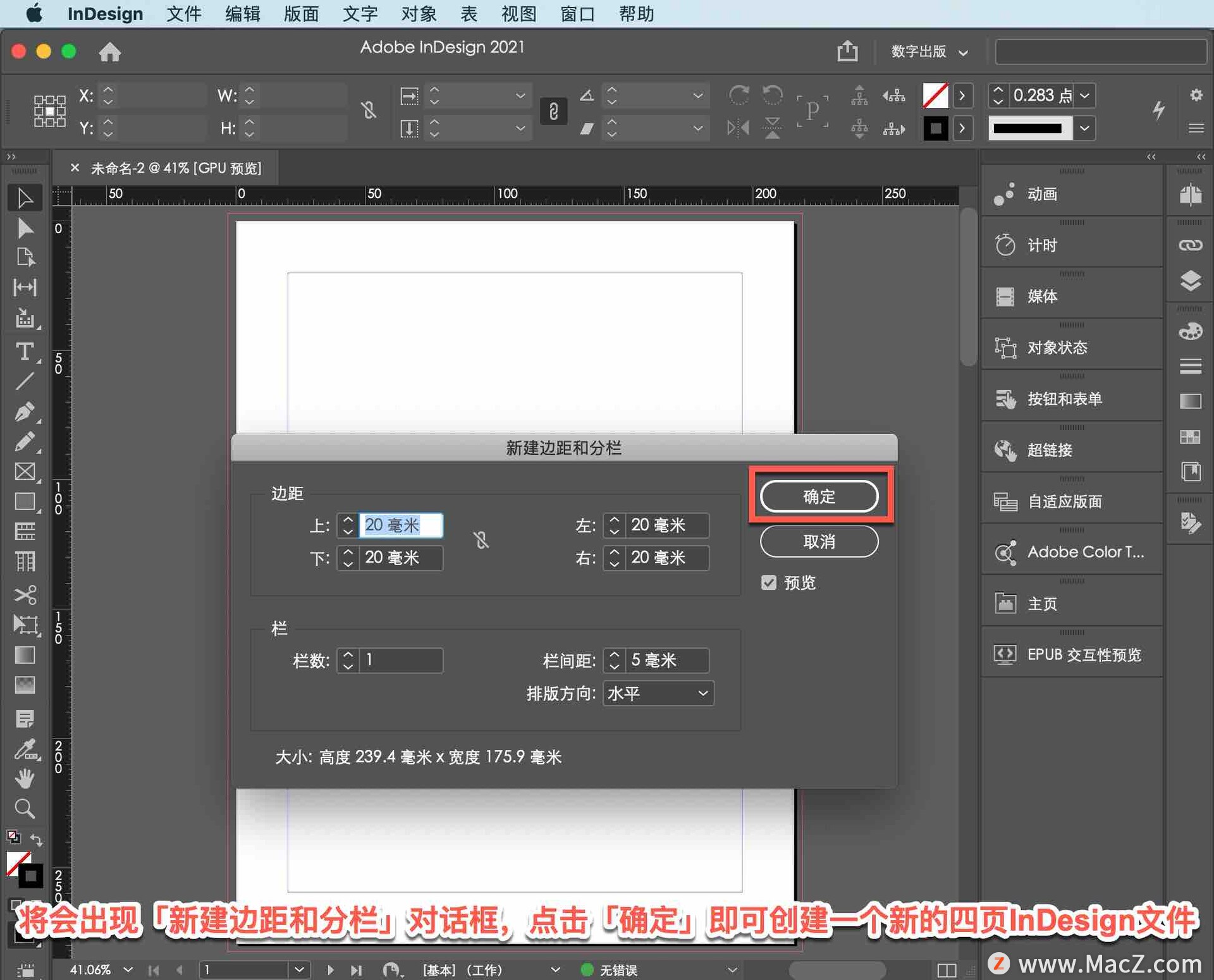Click the 栏数 columns number field
The image size is (1214, 980).
(x=400, y=661)
